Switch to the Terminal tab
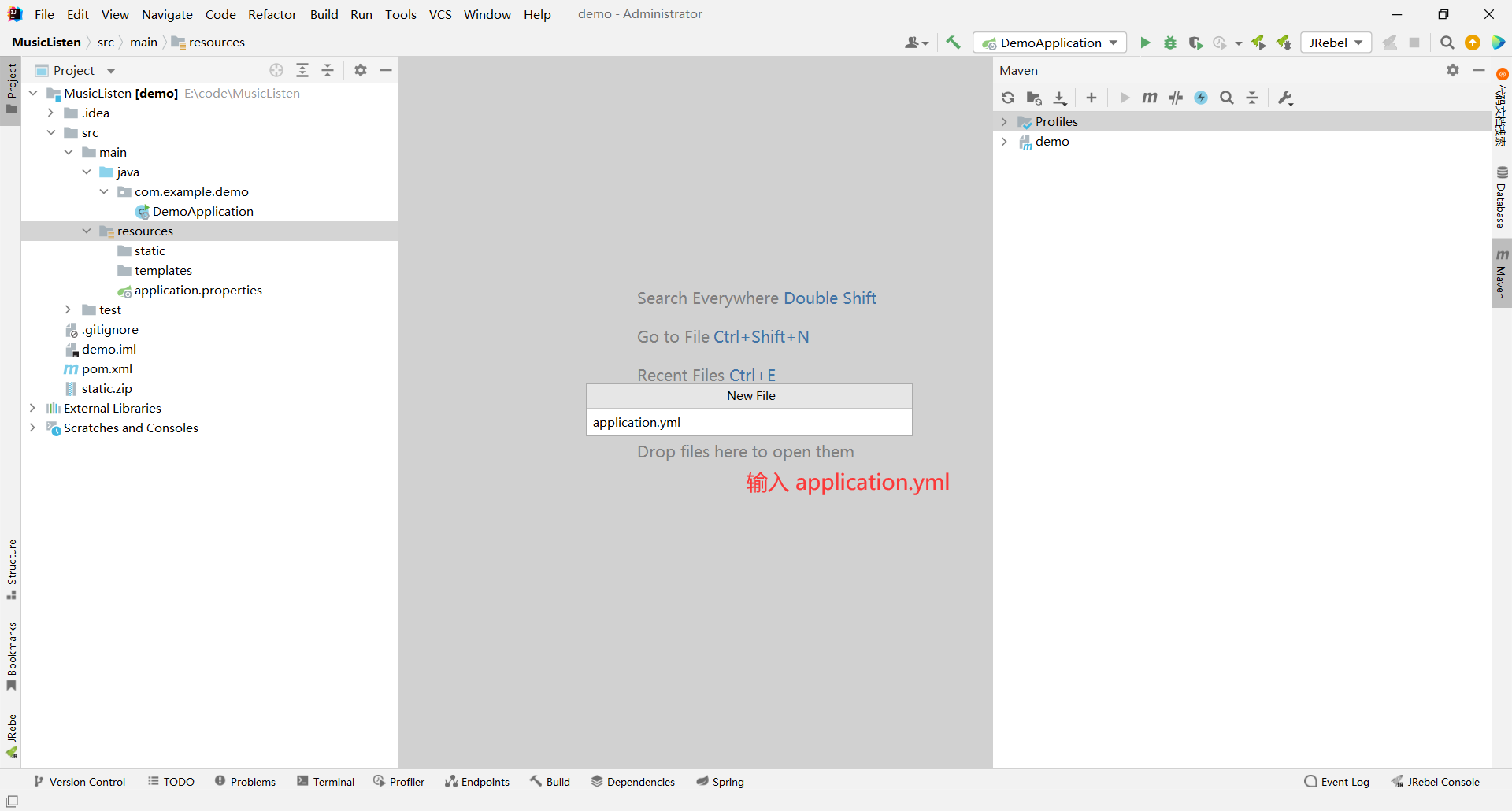 [x=326, y=781]
